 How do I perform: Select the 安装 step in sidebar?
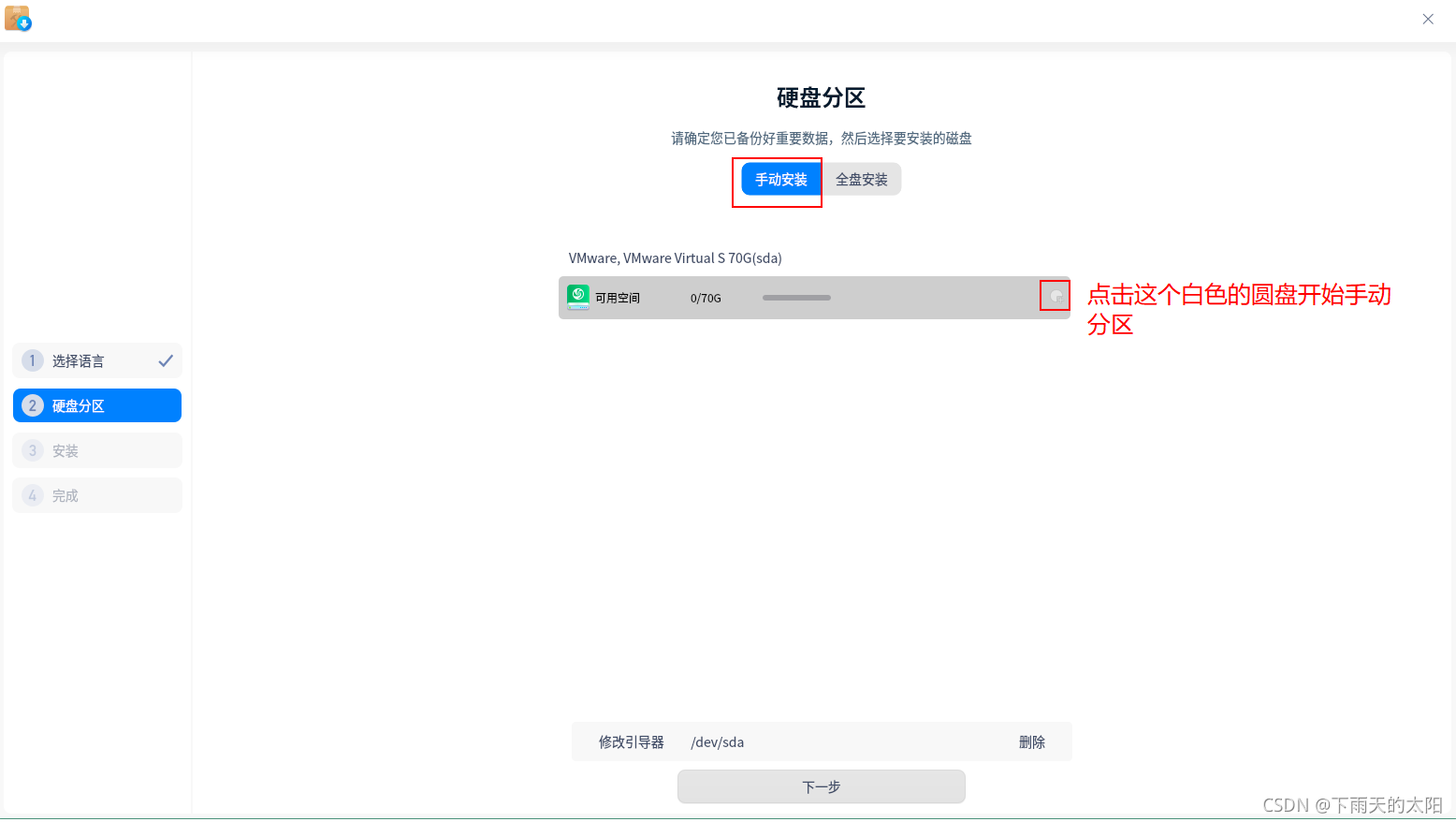point(97,450)
